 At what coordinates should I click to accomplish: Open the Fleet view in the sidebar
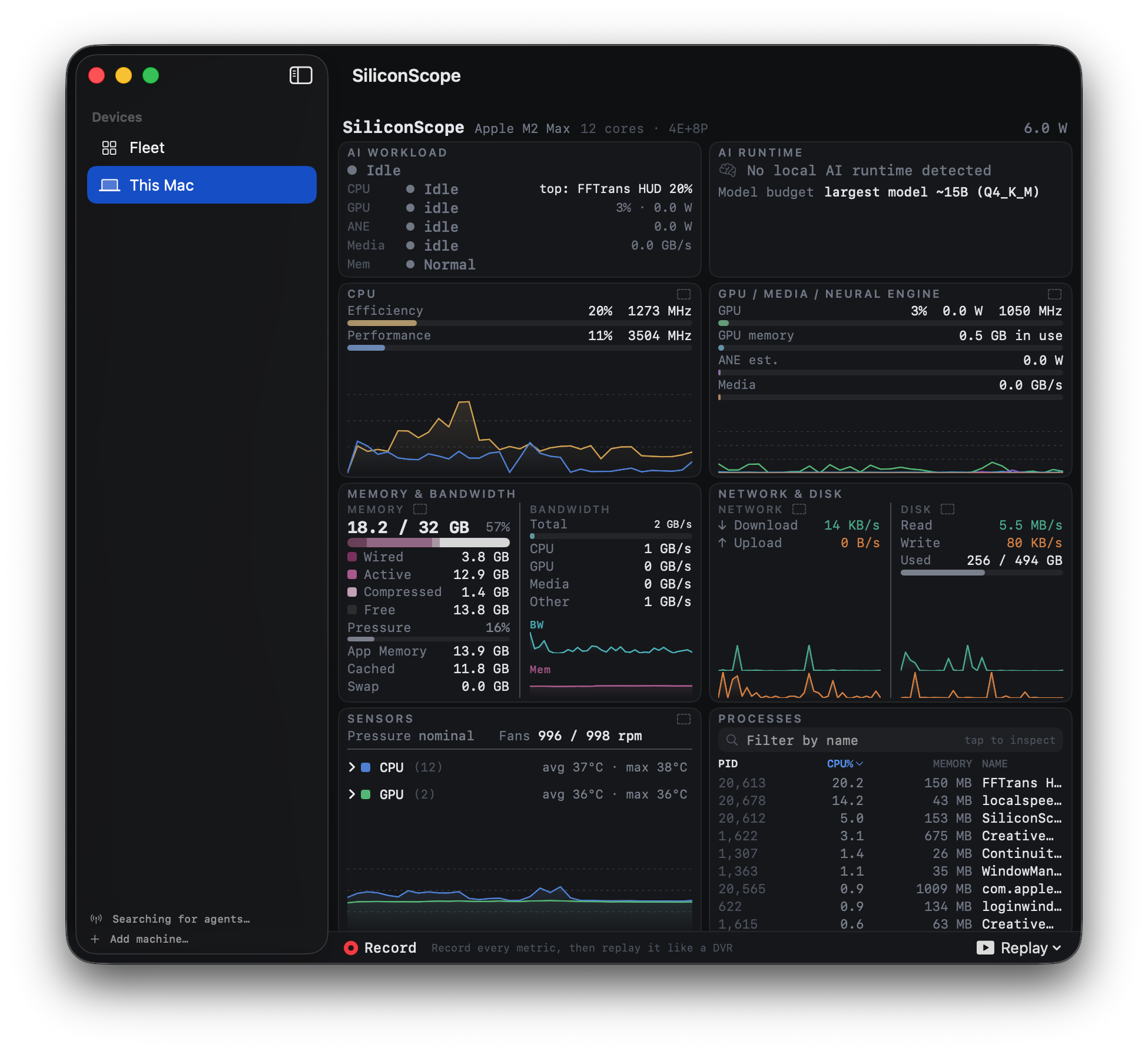click(202, 148)
